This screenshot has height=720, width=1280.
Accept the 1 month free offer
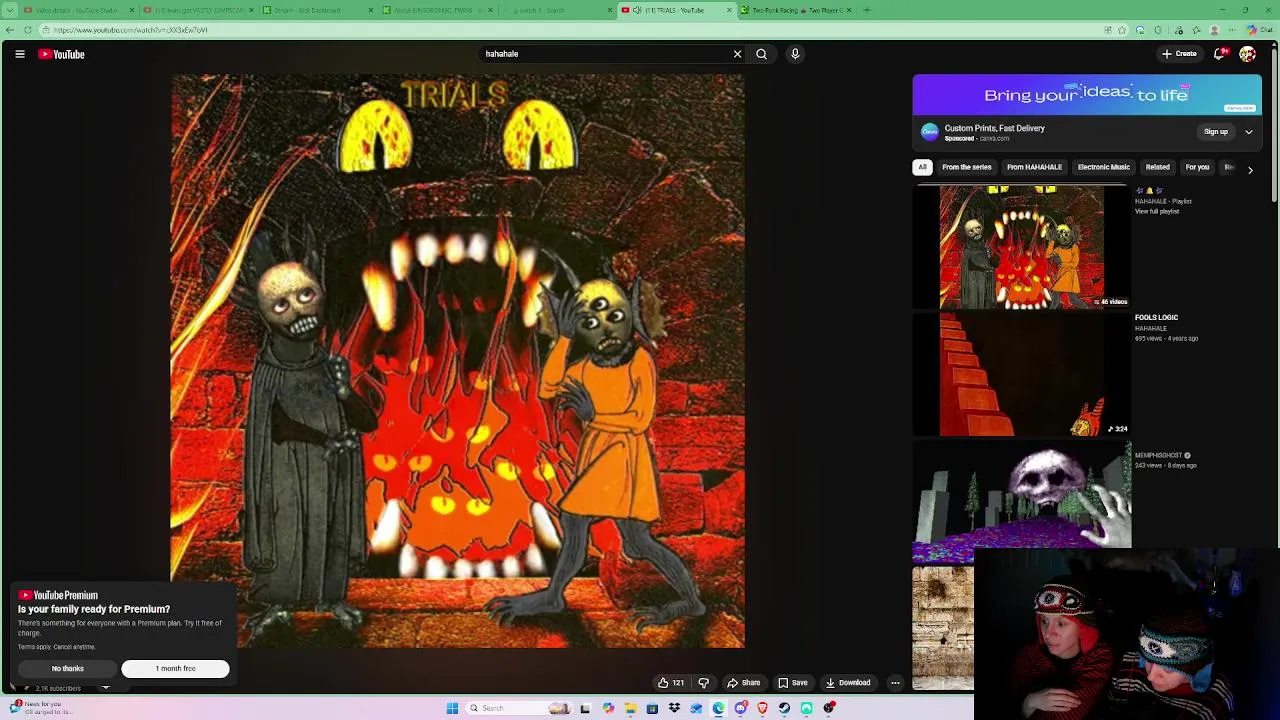click(x=175, y=668)
